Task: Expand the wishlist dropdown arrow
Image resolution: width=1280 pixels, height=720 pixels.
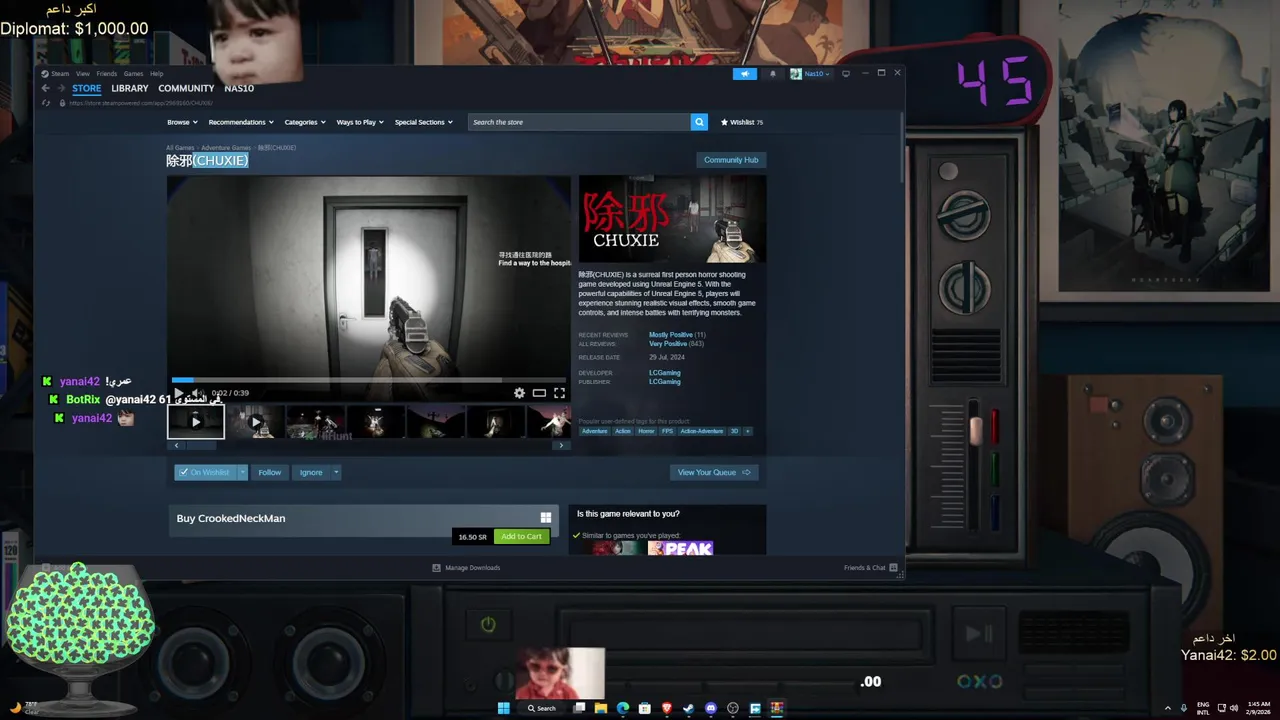Action: tap(242, 472)
